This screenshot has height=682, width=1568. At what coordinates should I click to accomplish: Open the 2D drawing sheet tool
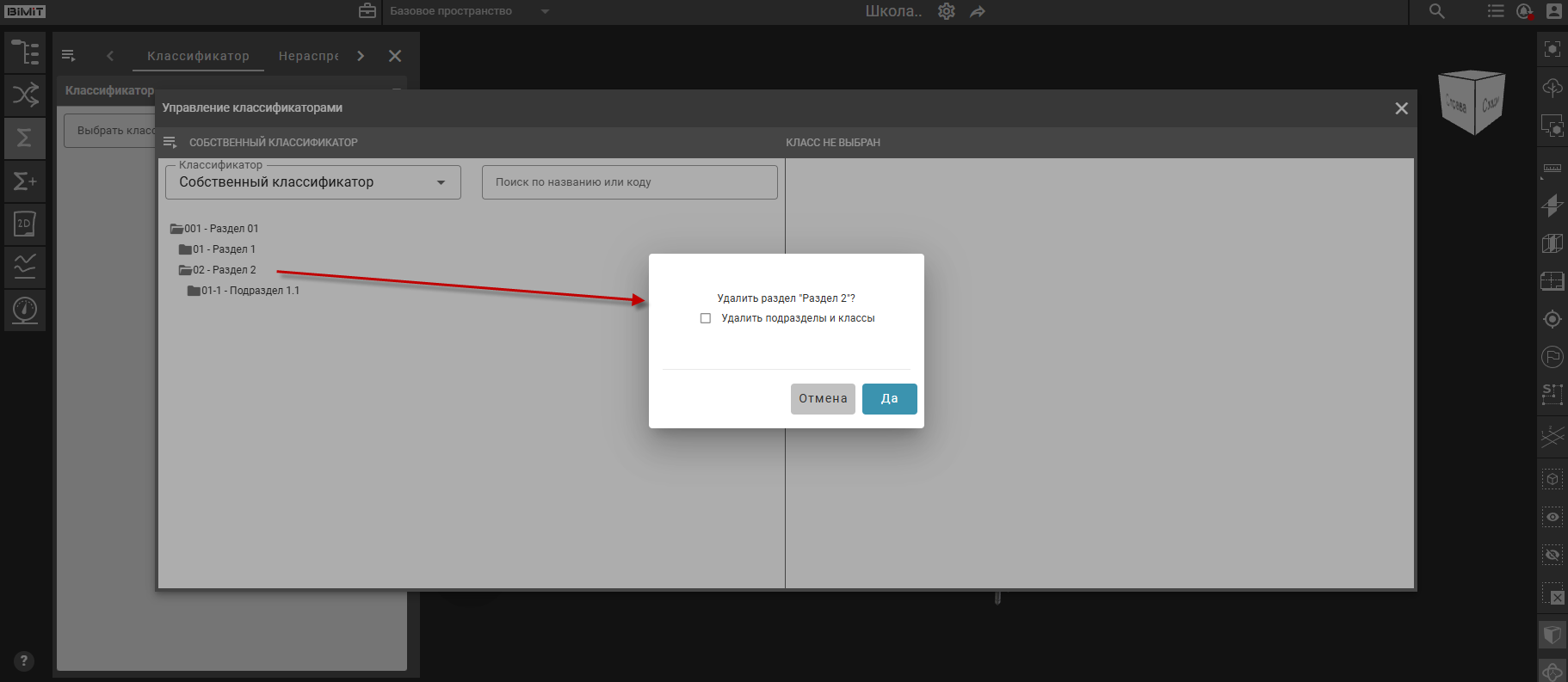25,224
